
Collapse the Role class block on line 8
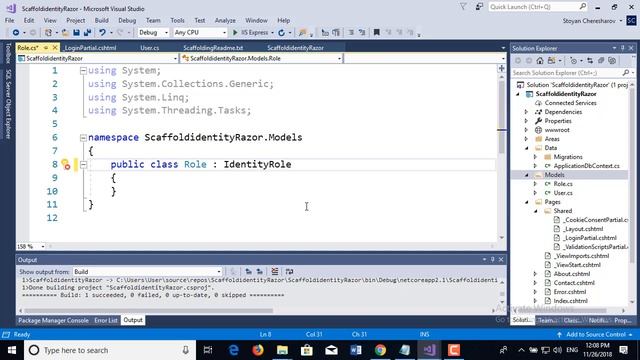83,164
